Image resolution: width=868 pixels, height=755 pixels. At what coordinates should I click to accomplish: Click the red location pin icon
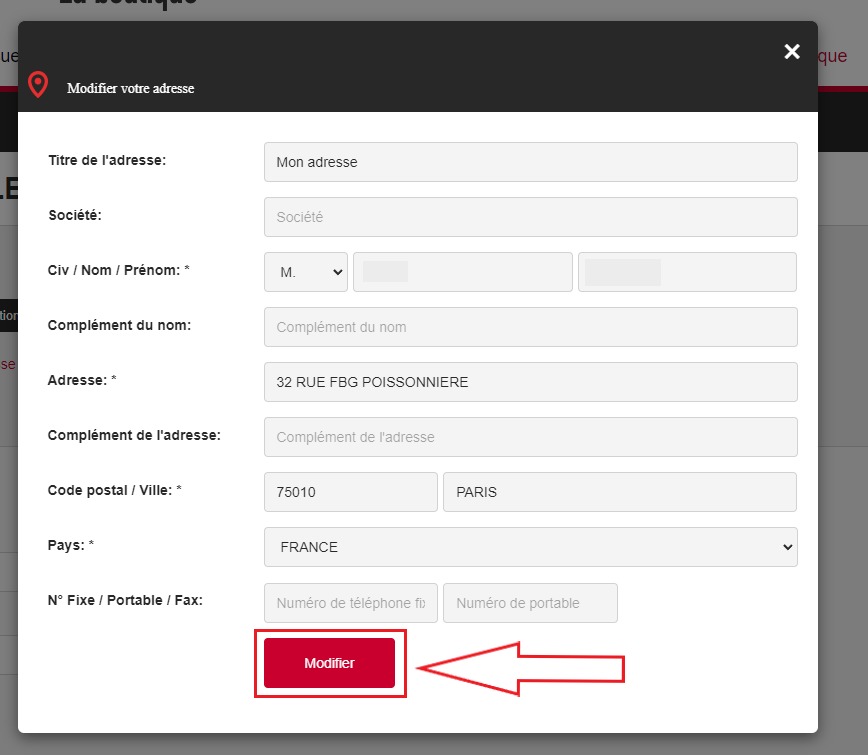[x=38, y=85]
